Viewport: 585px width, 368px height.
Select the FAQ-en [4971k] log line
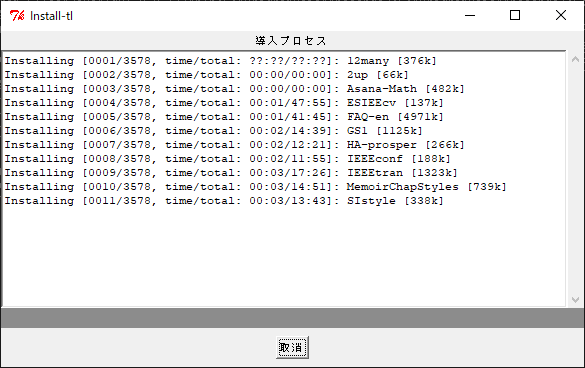coord(224,117)
